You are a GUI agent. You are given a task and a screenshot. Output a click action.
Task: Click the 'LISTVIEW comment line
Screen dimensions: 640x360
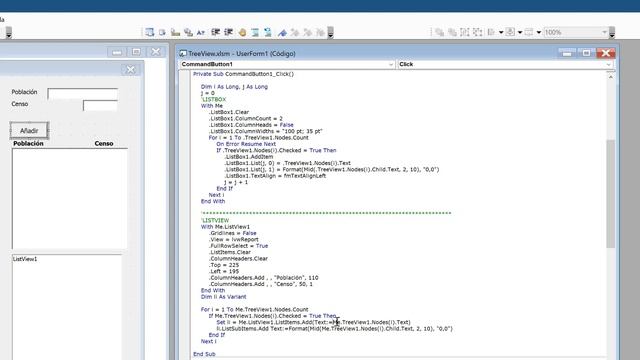[x=215, y=220]
